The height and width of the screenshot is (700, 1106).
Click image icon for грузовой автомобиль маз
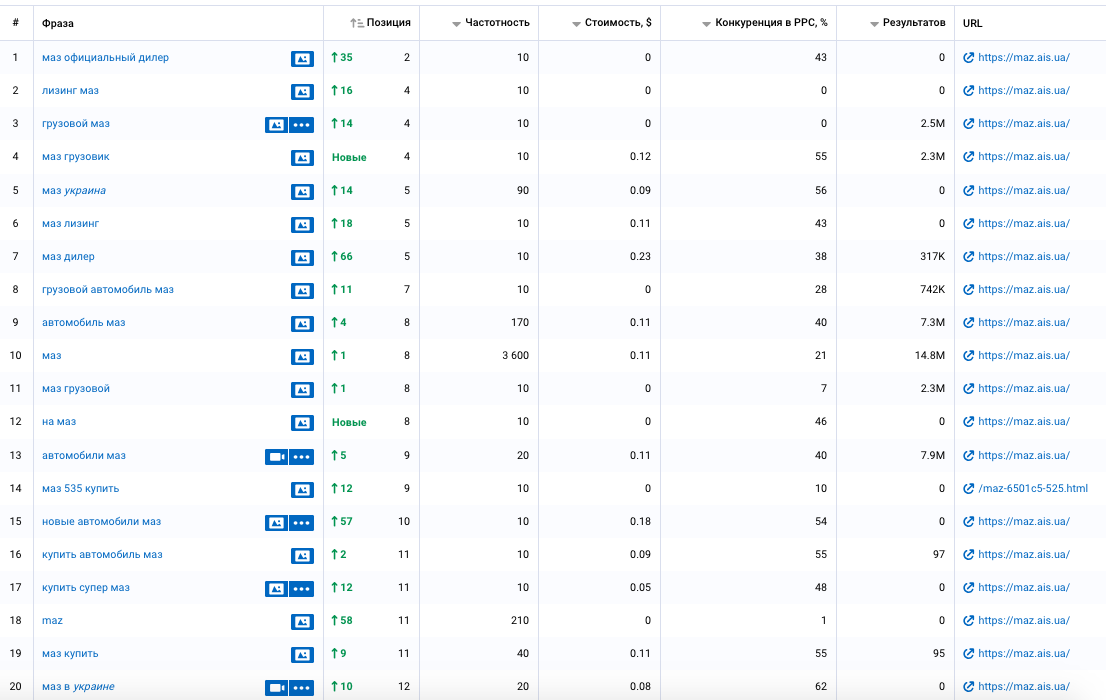click(x=302, y=291)
